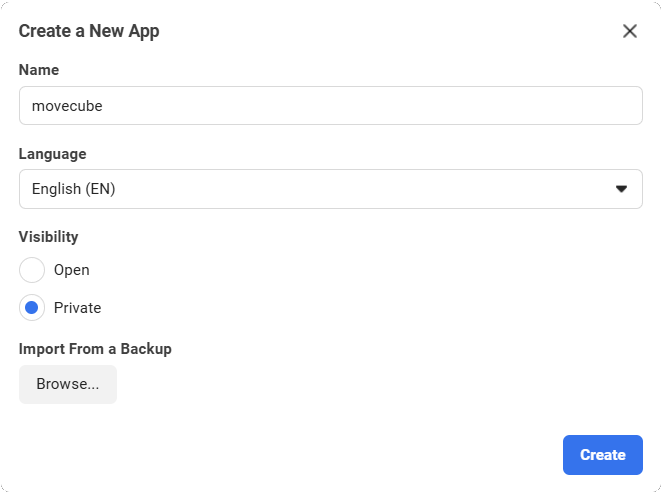
Task: Click the "Visibility" section label
Action: (x=49, y=237)
